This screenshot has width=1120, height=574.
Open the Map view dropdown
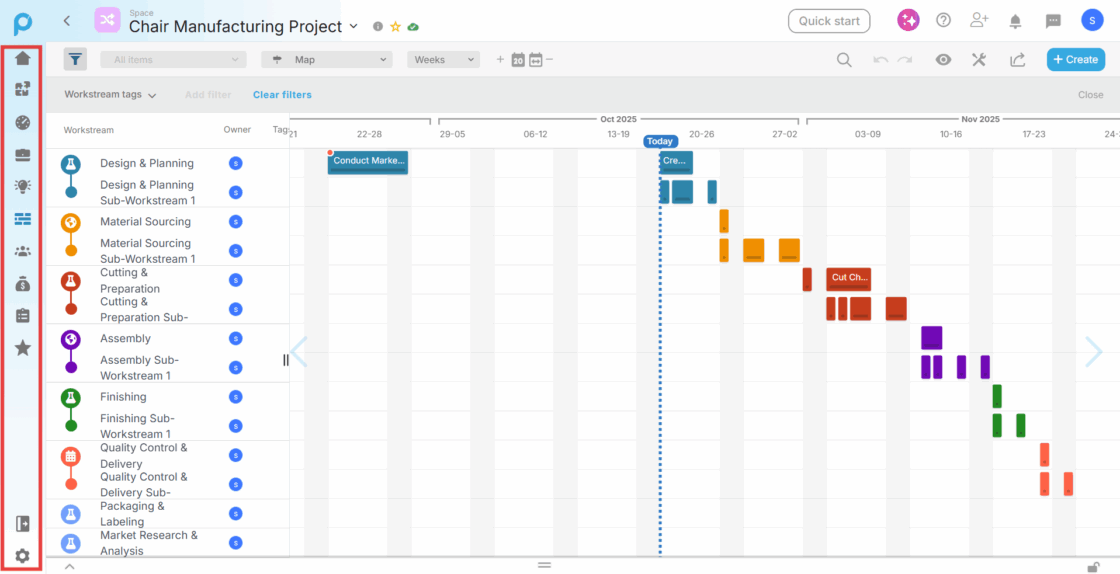(x=326, y=60)
